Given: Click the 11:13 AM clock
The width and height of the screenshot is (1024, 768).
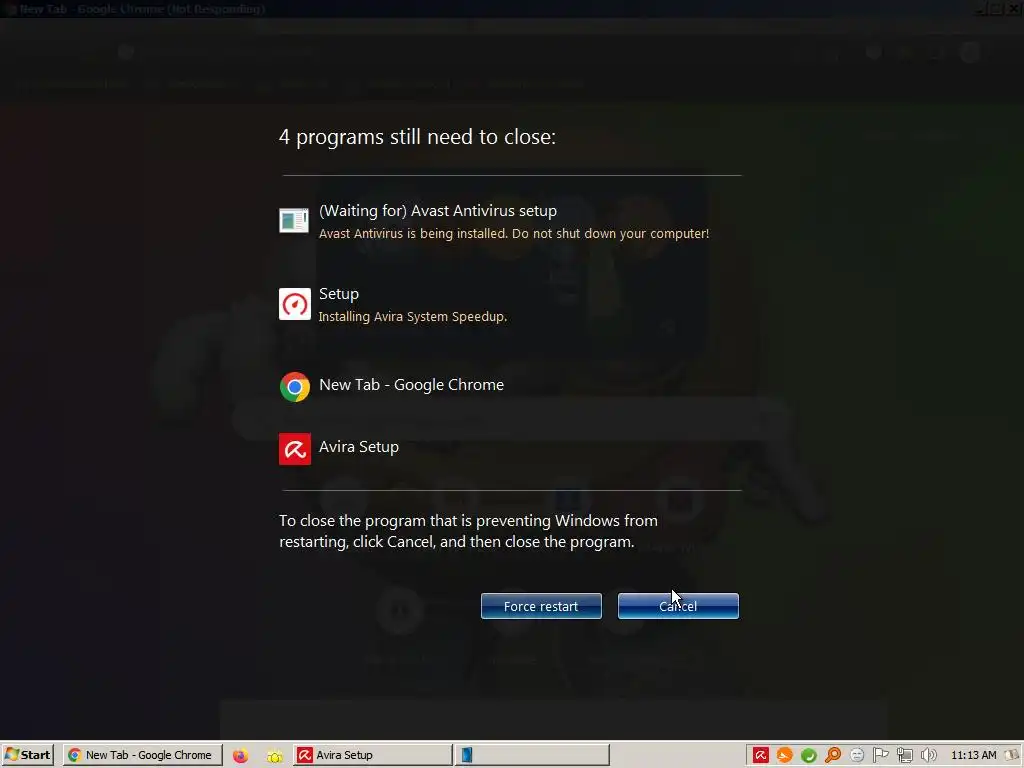Looking at the screenshot, I should coord(974,755).
